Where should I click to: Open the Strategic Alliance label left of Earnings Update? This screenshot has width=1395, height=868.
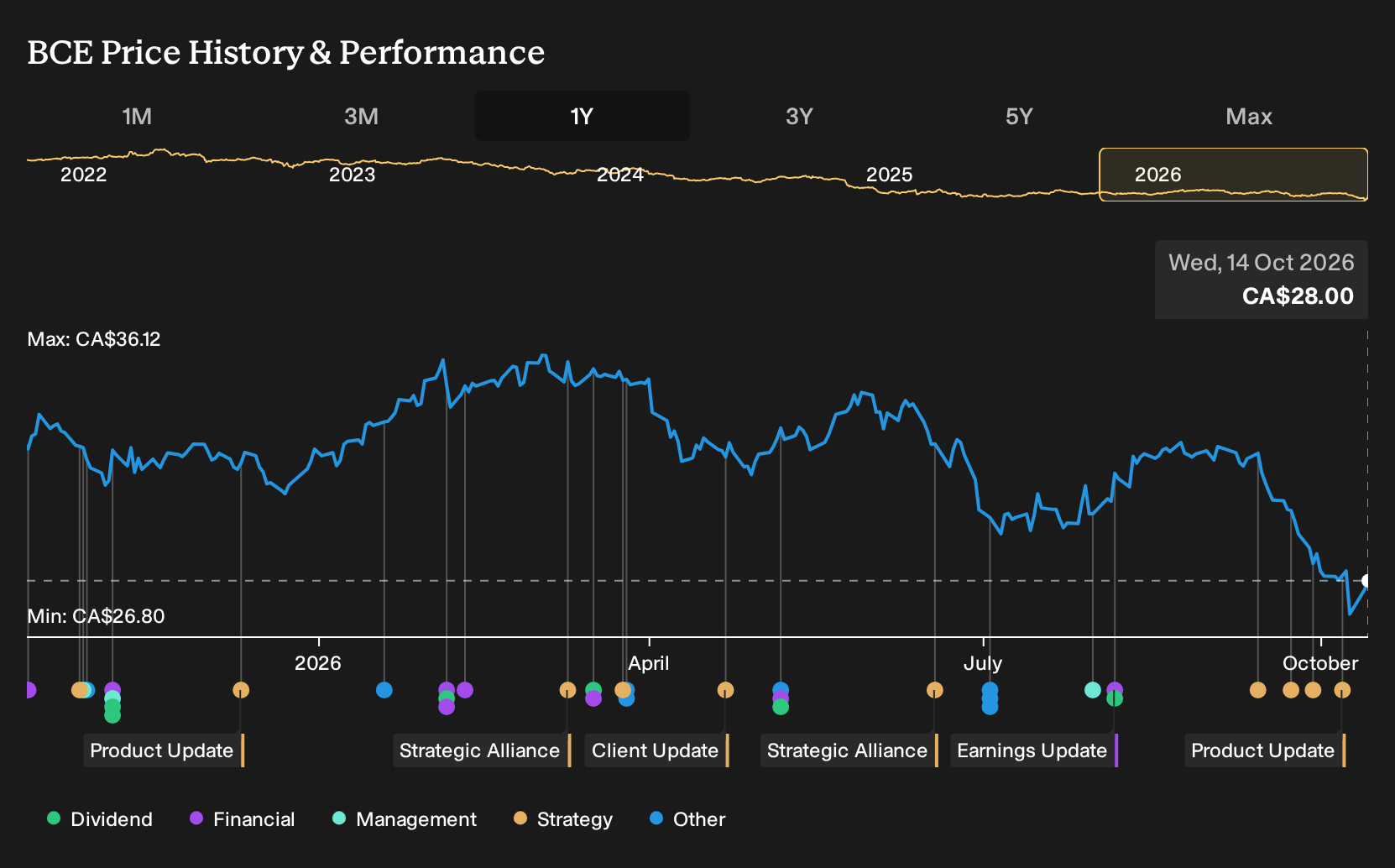(x=849, y=750)
